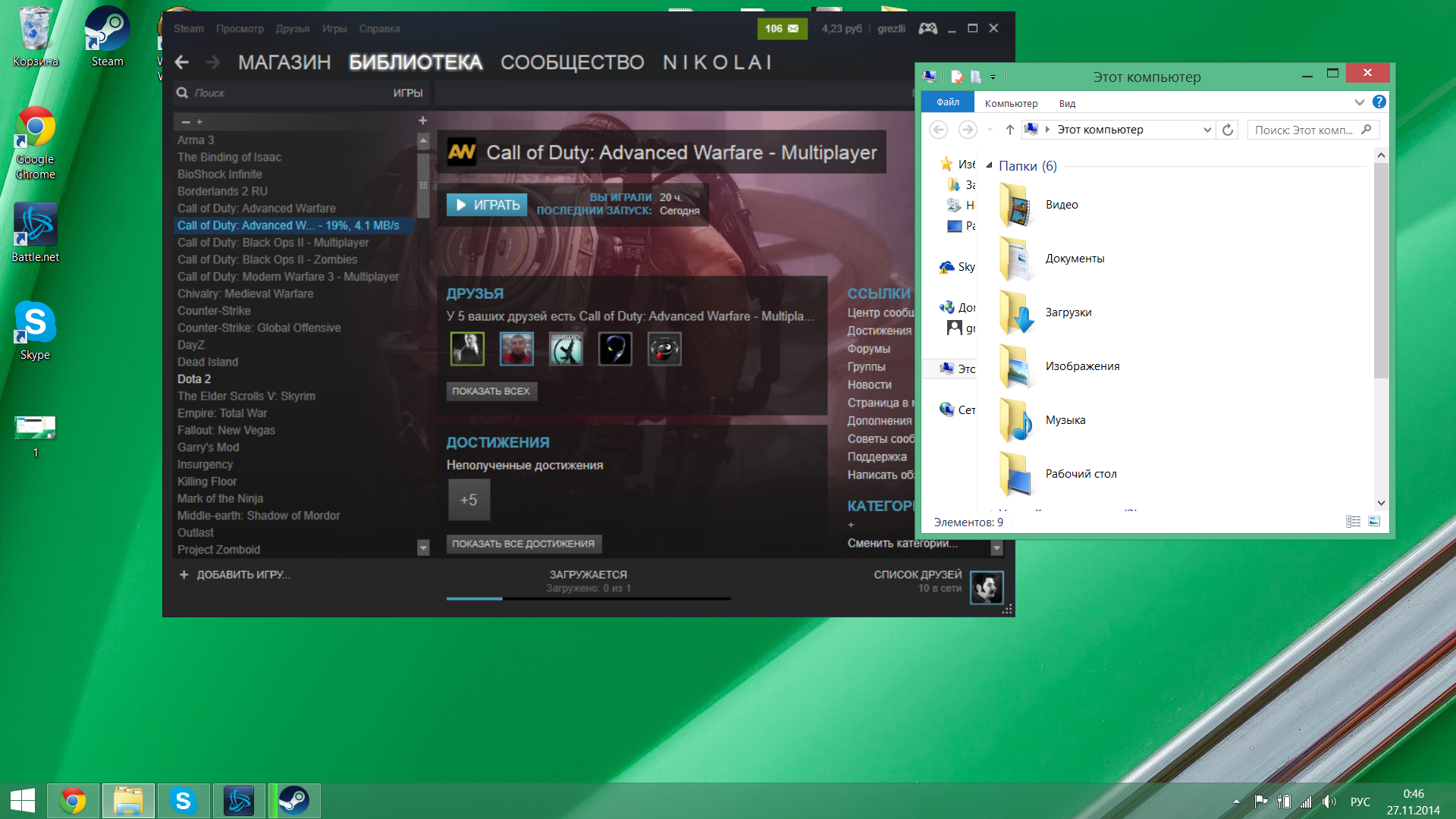Go up one folder level in Explorer

tap(1009, 130)
